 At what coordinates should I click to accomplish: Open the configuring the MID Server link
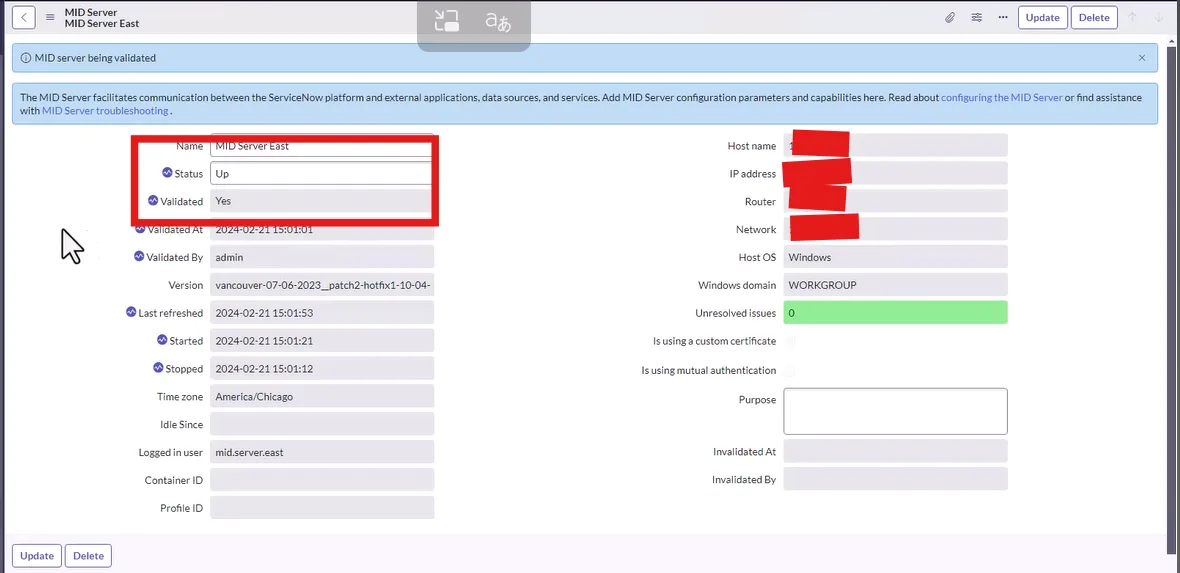1002,98
